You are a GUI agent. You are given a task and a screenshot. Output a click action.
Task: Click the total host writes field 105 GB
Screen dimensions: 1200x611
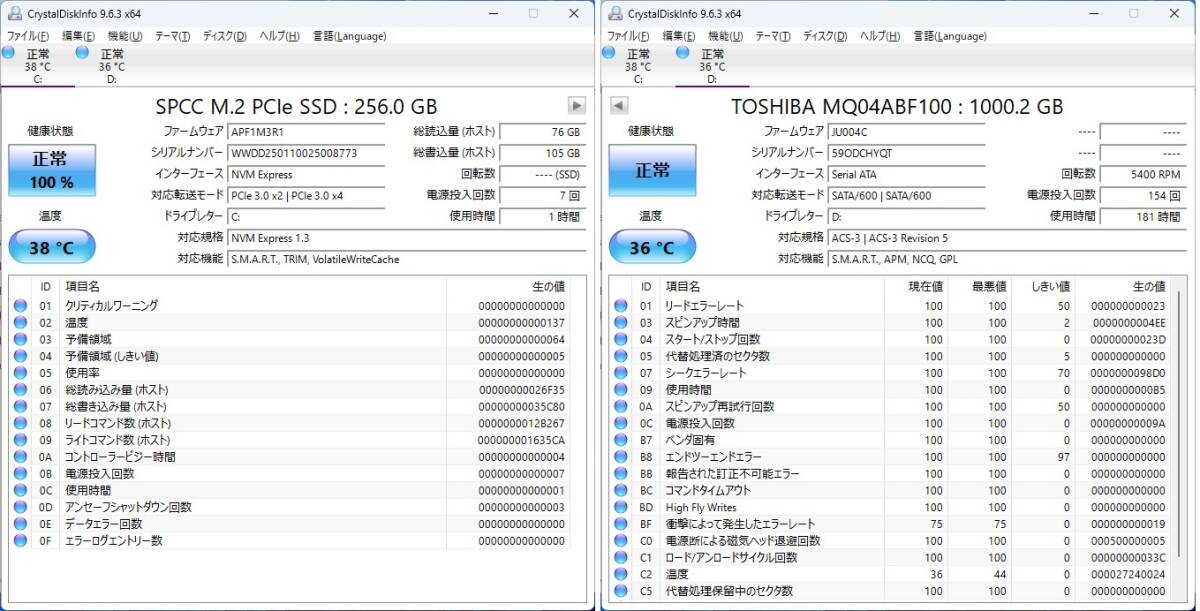coord(542,153)
